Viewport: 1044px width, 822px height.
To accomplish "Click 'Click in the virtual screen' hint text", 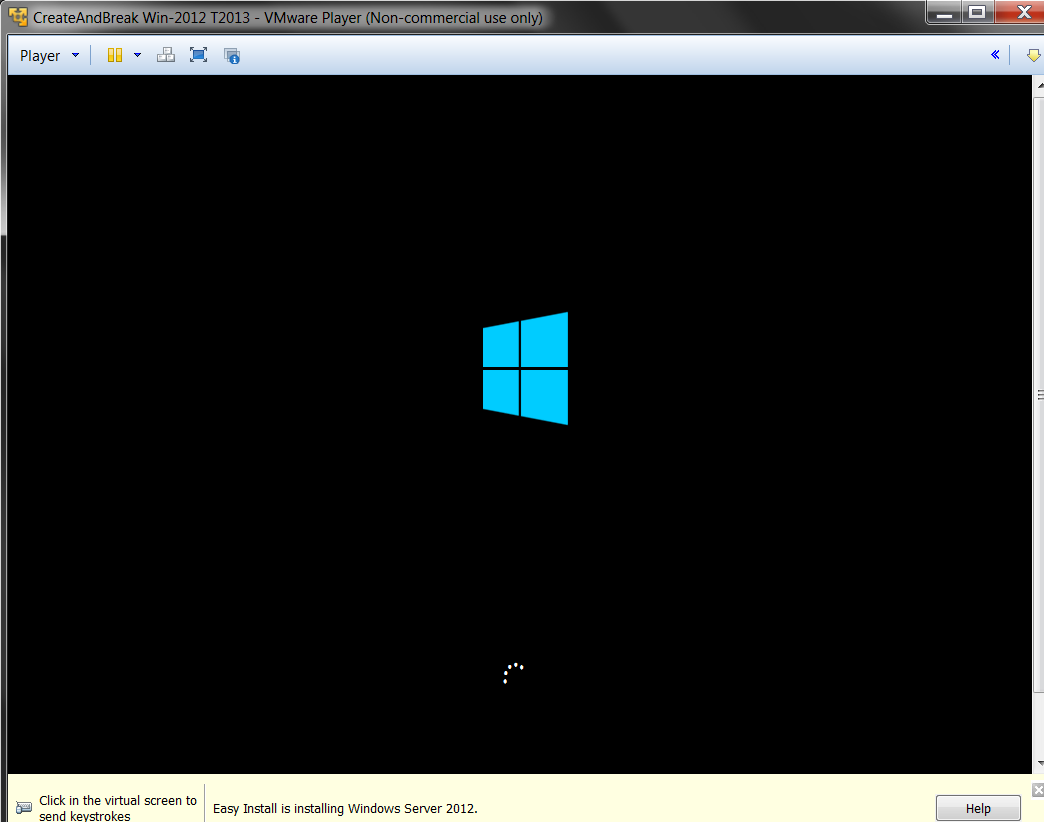I will 118,808.
